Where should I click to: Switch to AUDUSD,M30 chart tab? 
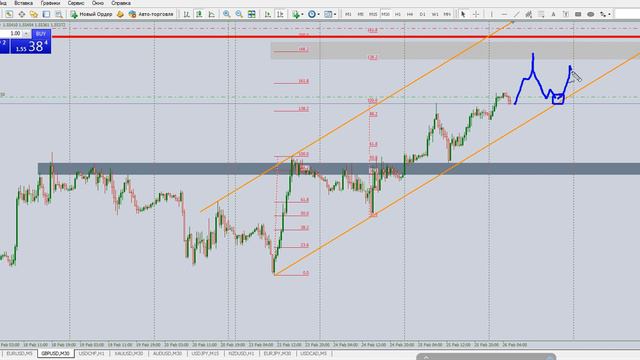coord(167,353)
